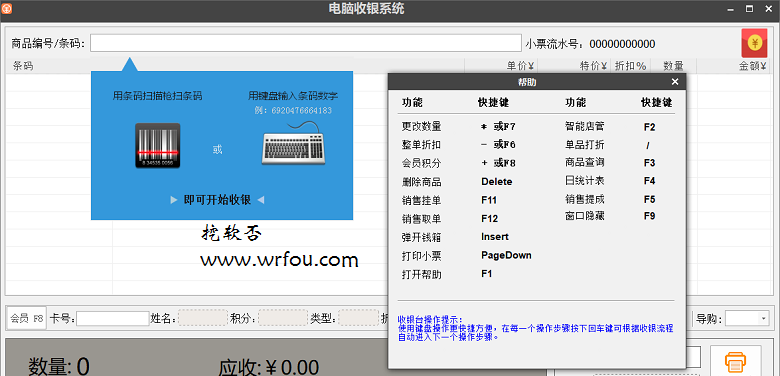Click 弹开钱箱 in help list
Viewport: 780px width, 376px height.
click(x=421, y=237)
